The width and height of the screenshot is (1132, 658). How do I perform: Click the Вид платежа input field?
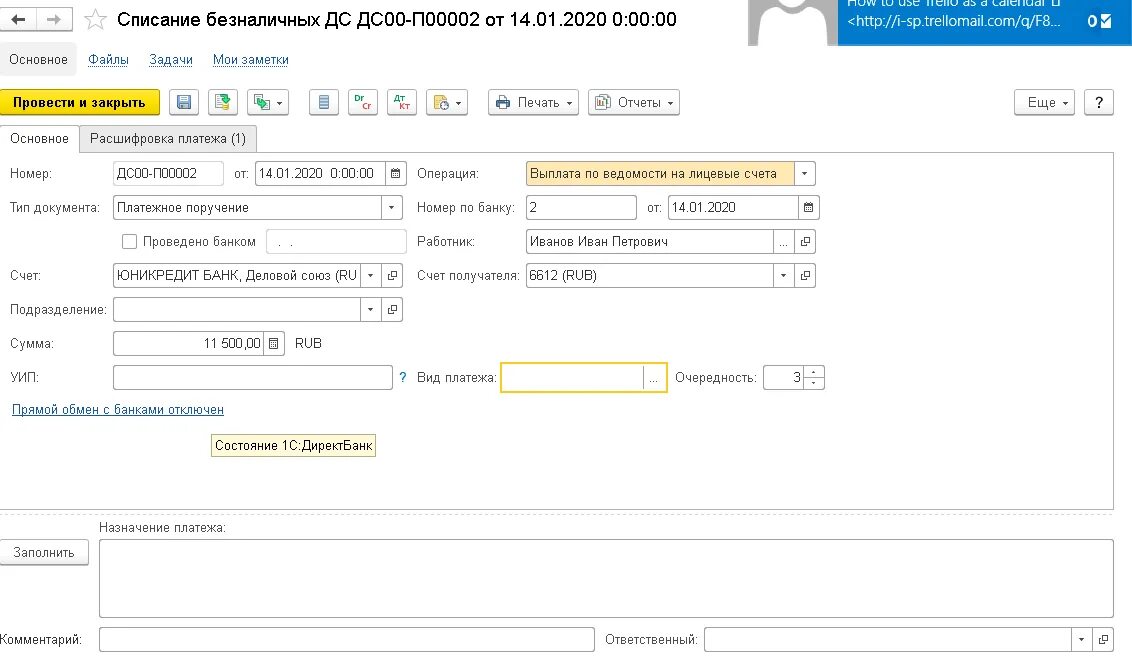(x=572, y=378)
